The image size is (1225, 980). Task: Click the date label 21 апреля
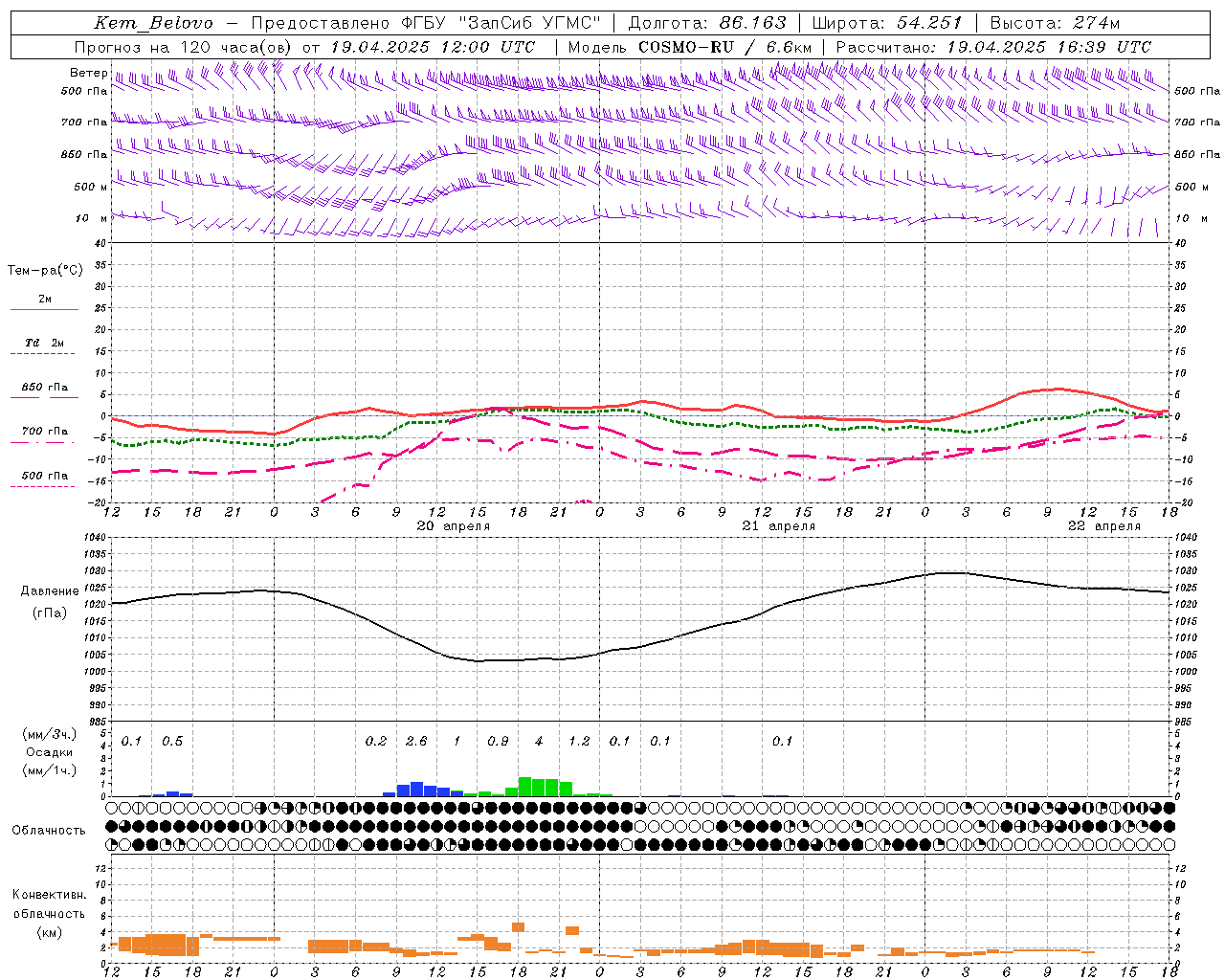779,526
